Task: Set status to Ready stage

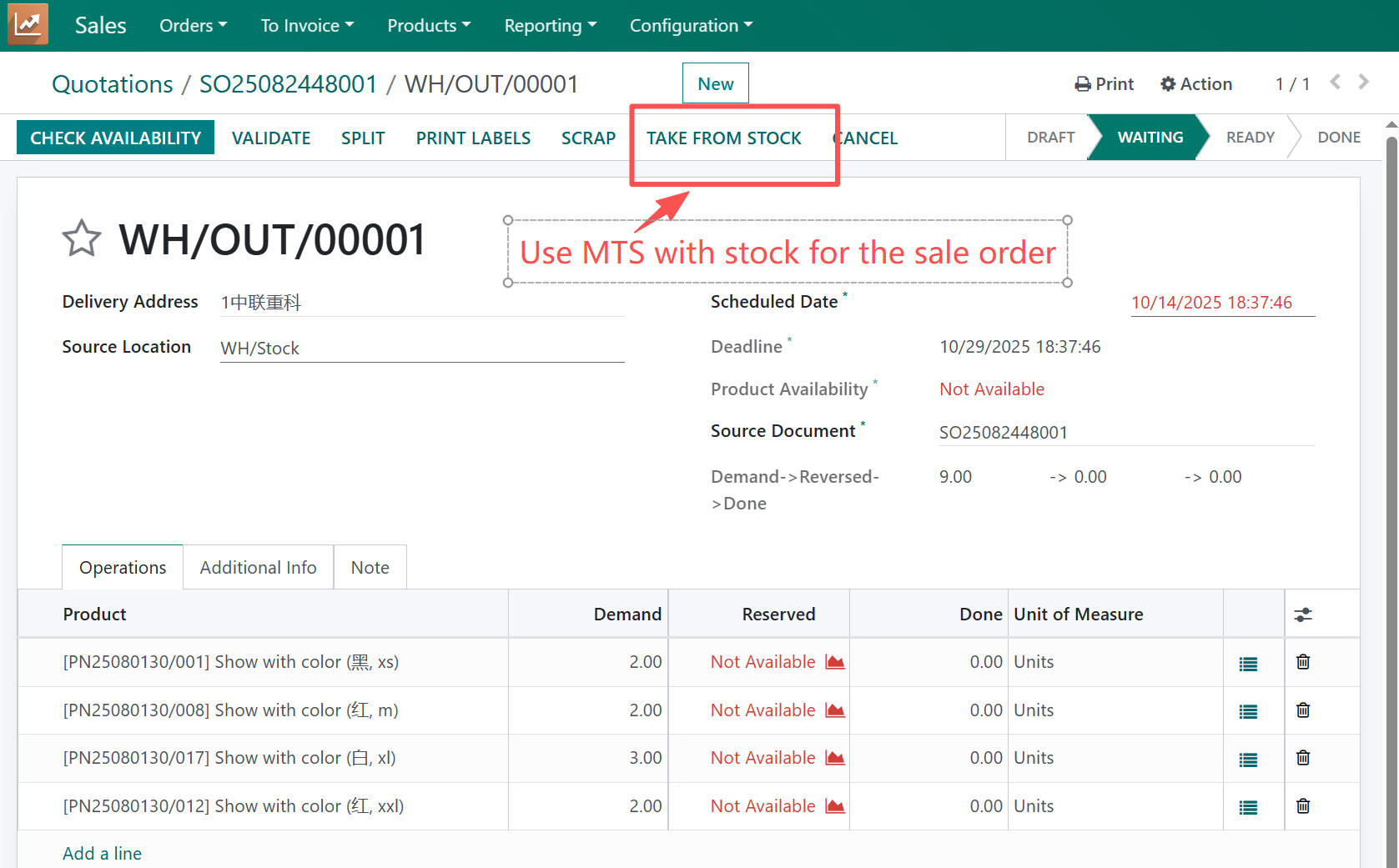Action: click(1249, 138)
